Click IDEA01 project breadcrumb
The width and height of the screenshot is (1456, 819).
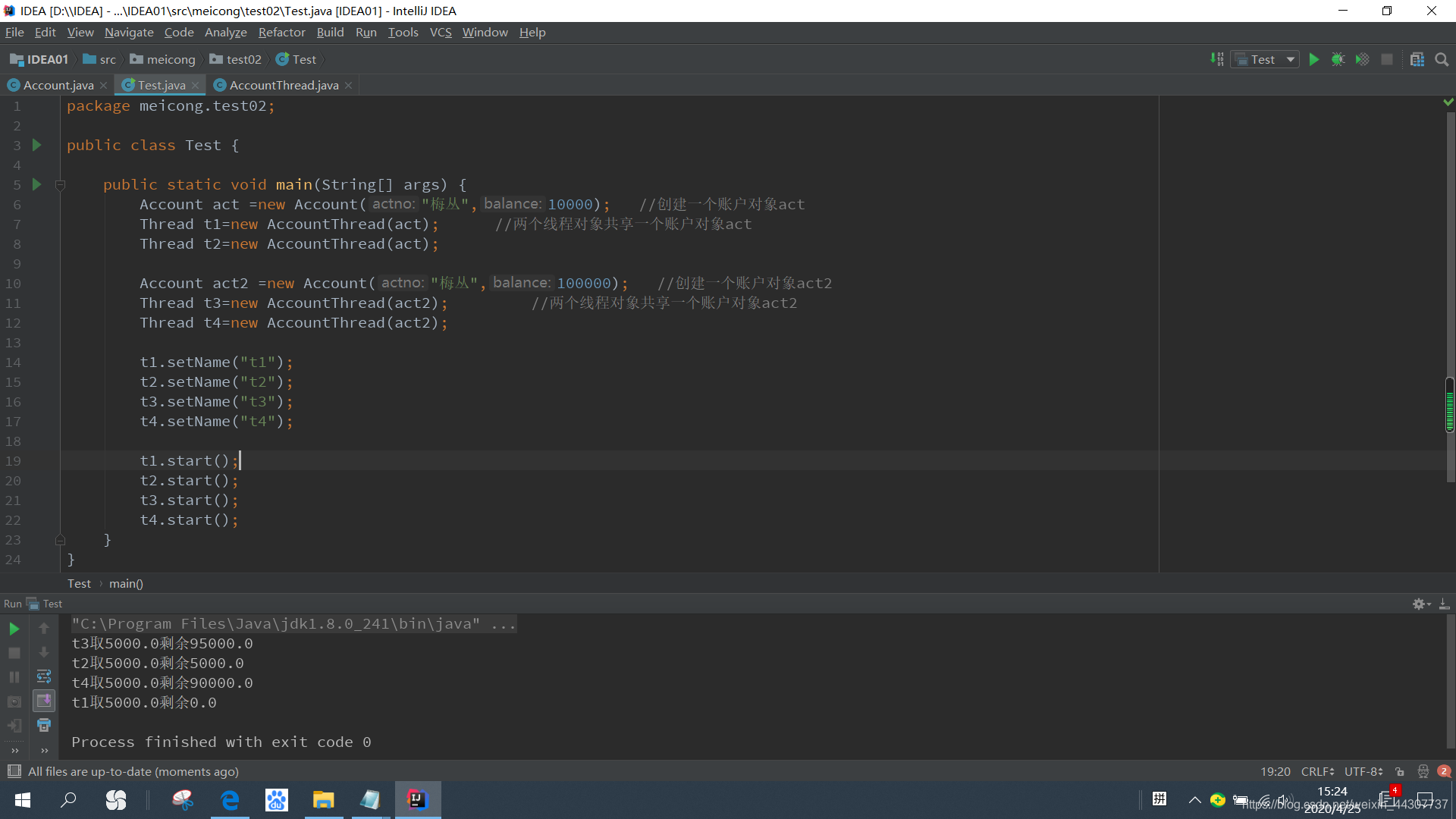click(39, 59)
